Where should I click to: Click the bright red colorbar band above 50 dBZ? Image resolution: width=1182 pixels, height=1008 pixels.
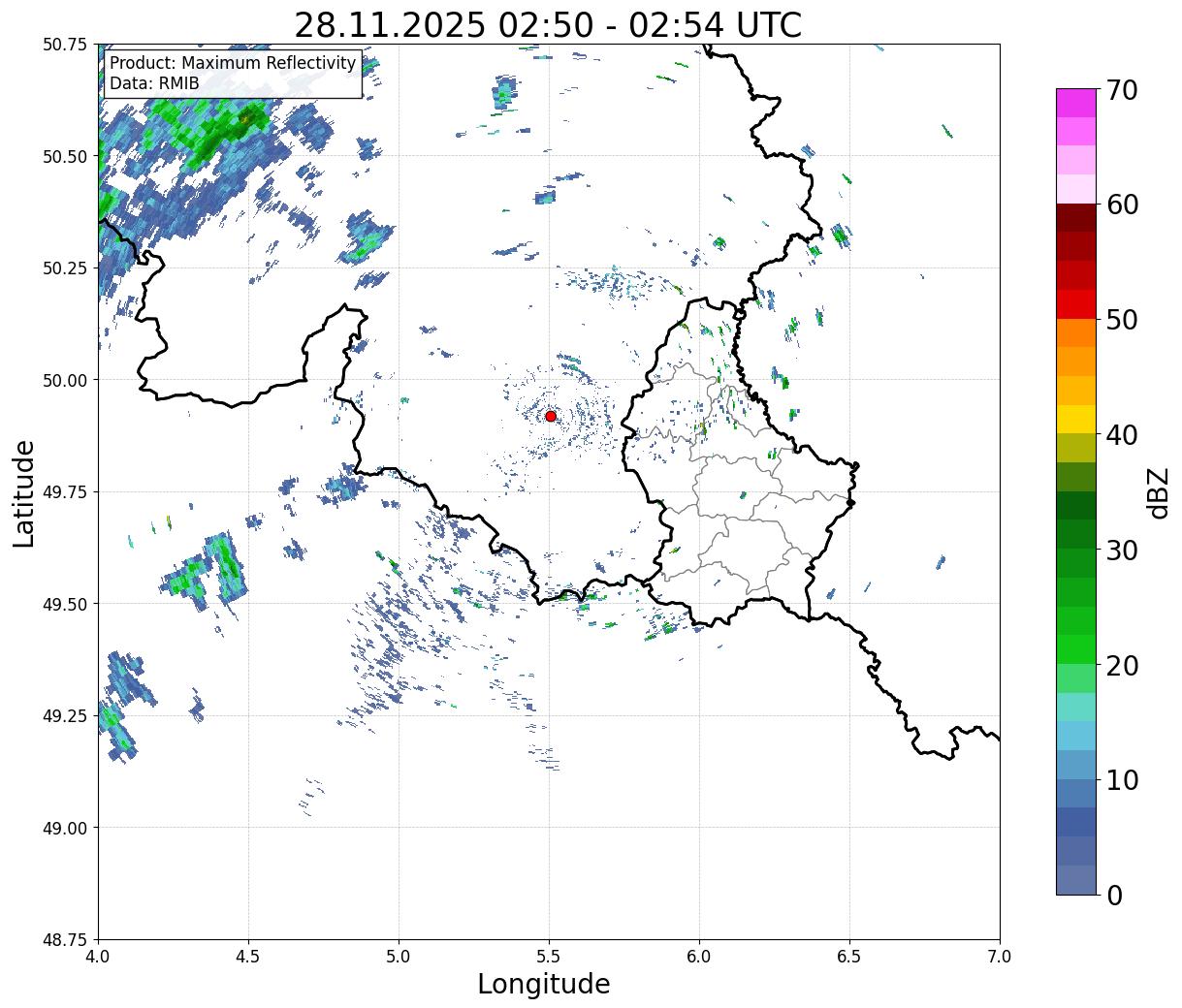click(x=1076, y=304)
